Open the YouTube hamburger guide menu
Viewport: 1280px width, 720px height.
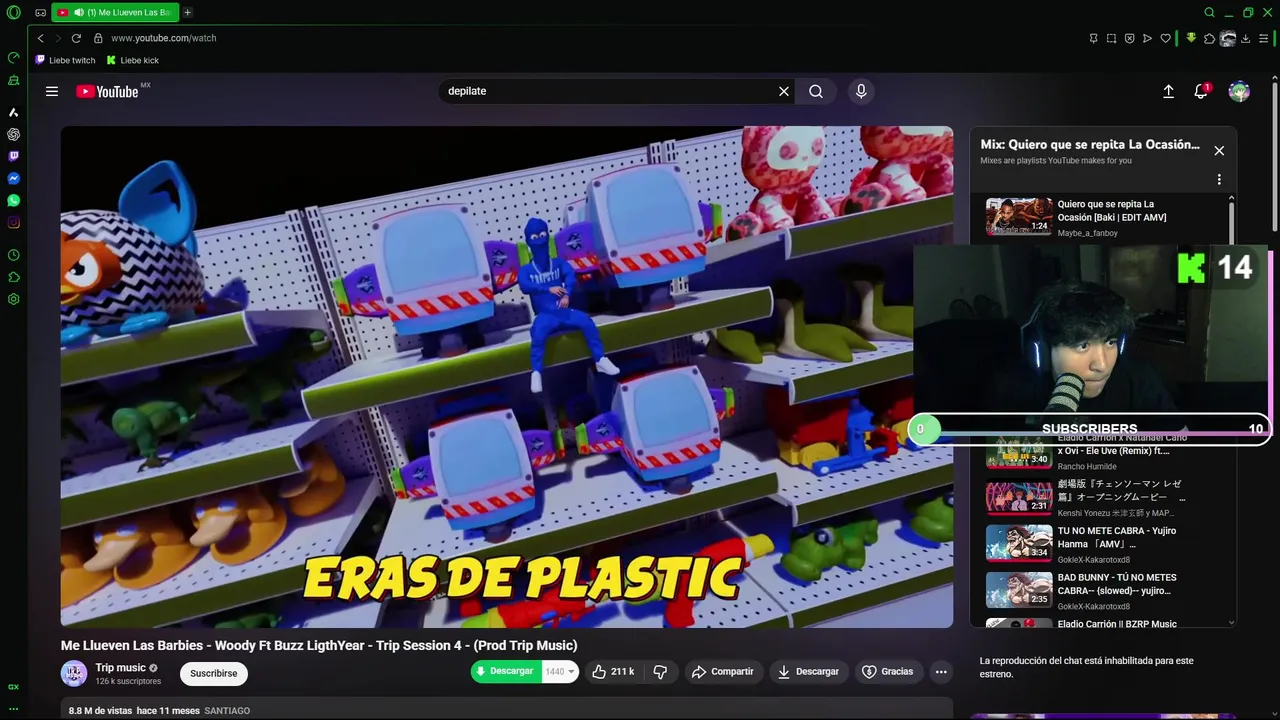click(52, 91)
